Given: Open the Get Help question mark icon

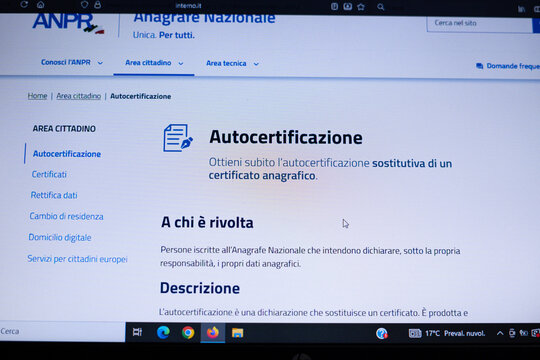Looking at the screenshot, I should tap(382, 333).
